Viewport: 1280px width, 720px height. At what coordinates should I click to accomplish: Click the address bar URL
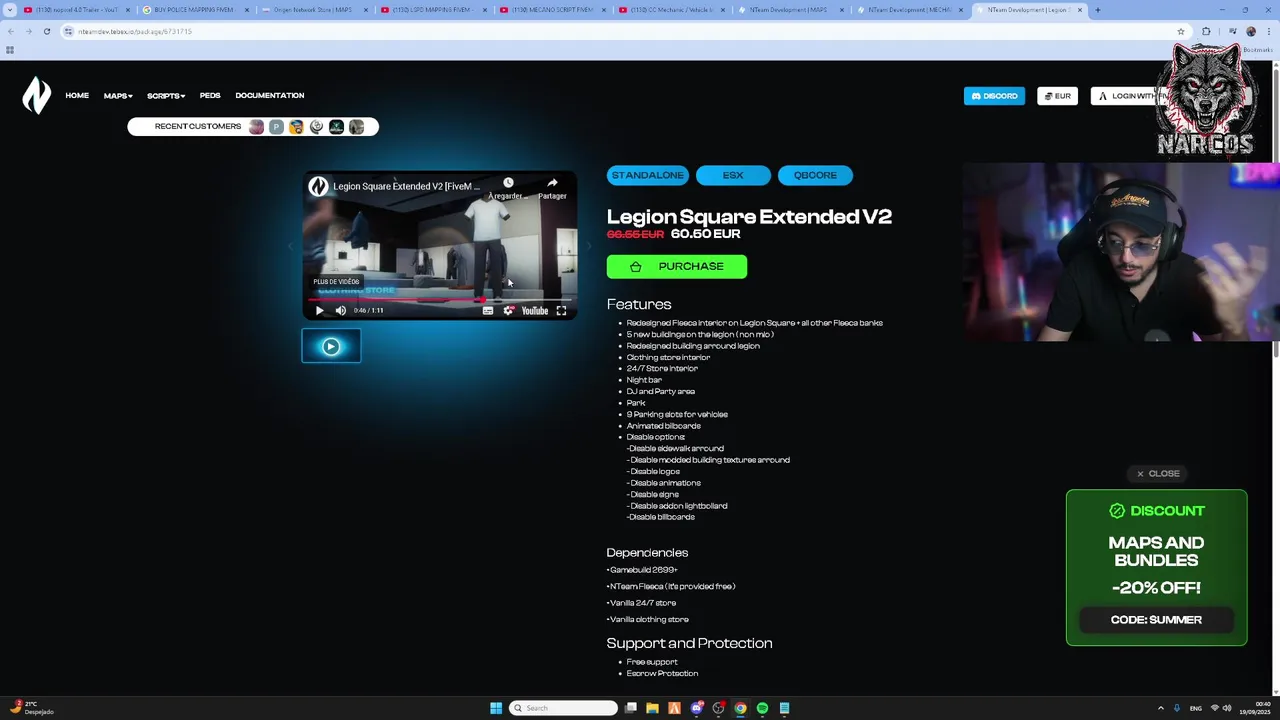pos(135,31)
